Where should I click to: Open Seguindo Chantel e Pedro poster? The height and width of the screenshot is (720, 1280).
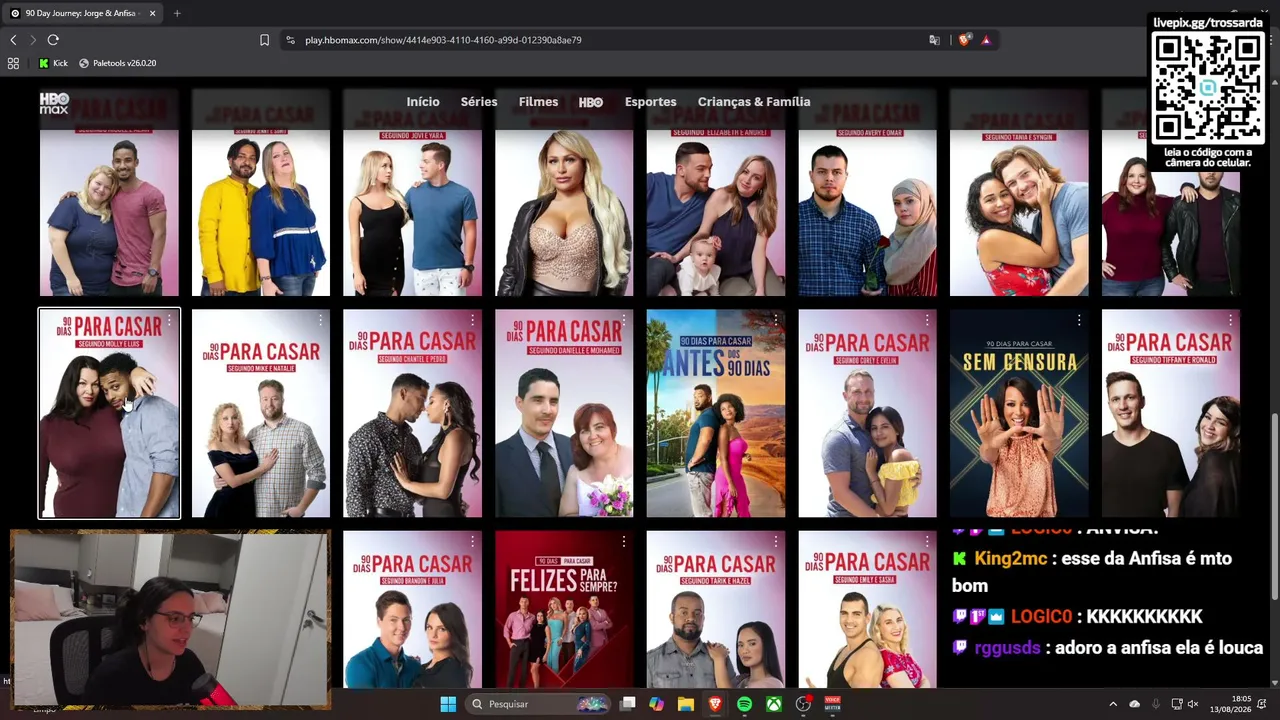[412, 413]
